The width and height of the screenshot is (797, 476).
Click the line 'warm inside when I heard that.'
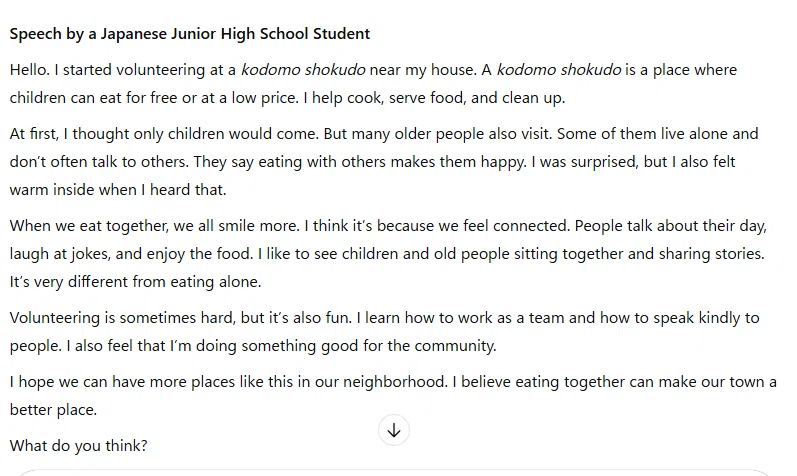tap(118, 190)
